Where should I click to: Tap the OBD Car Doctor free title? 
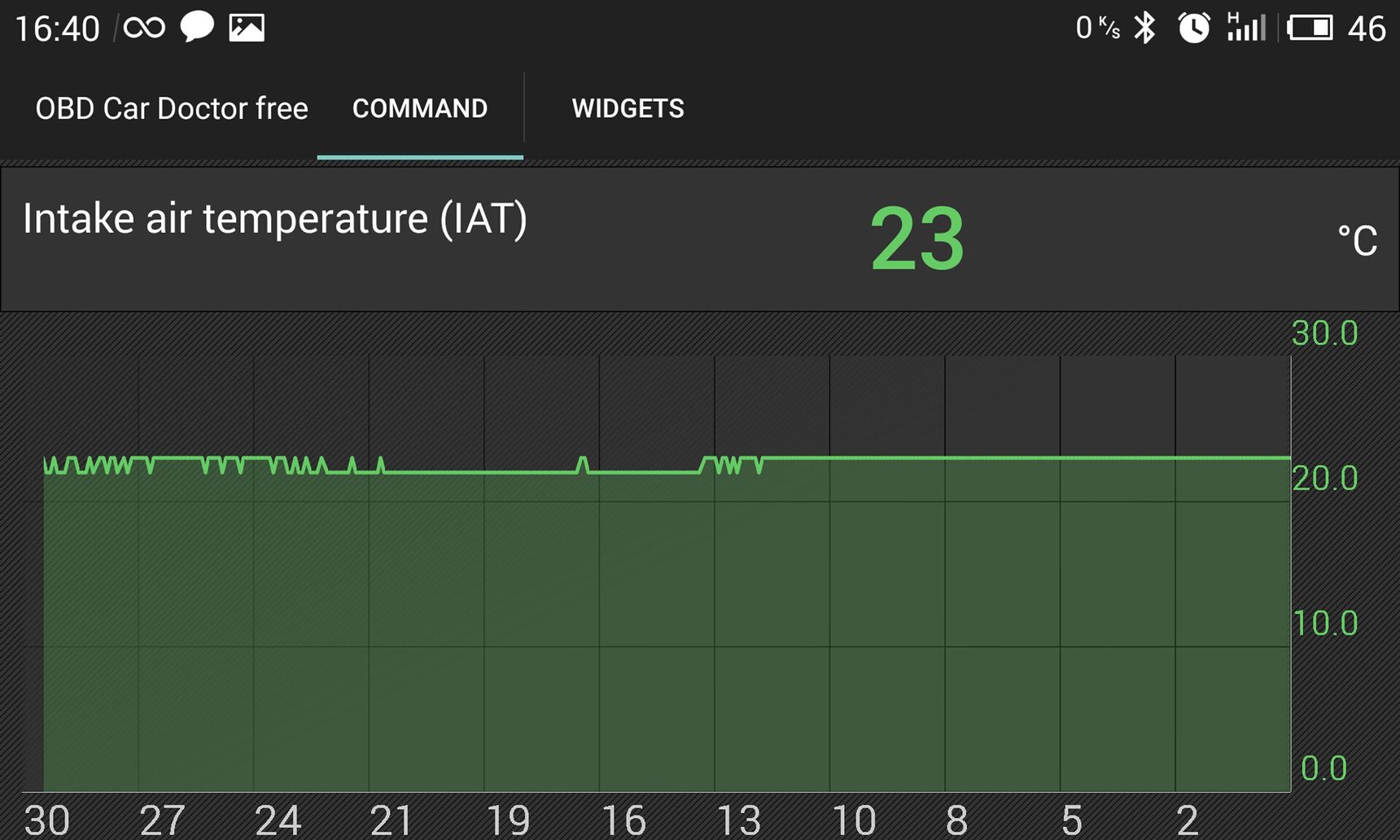tap(172, 109)
